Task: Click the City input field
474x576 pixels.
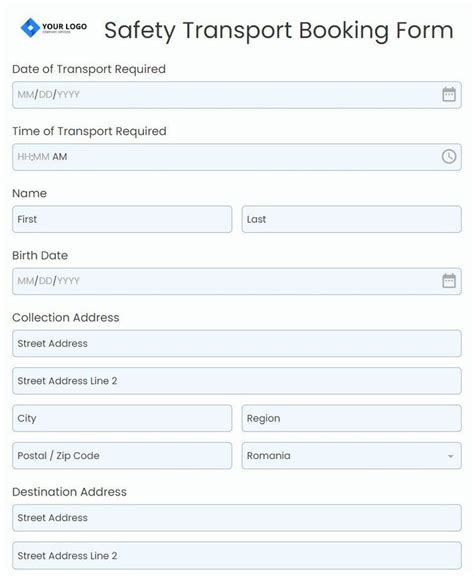Action: pos(122,418)
